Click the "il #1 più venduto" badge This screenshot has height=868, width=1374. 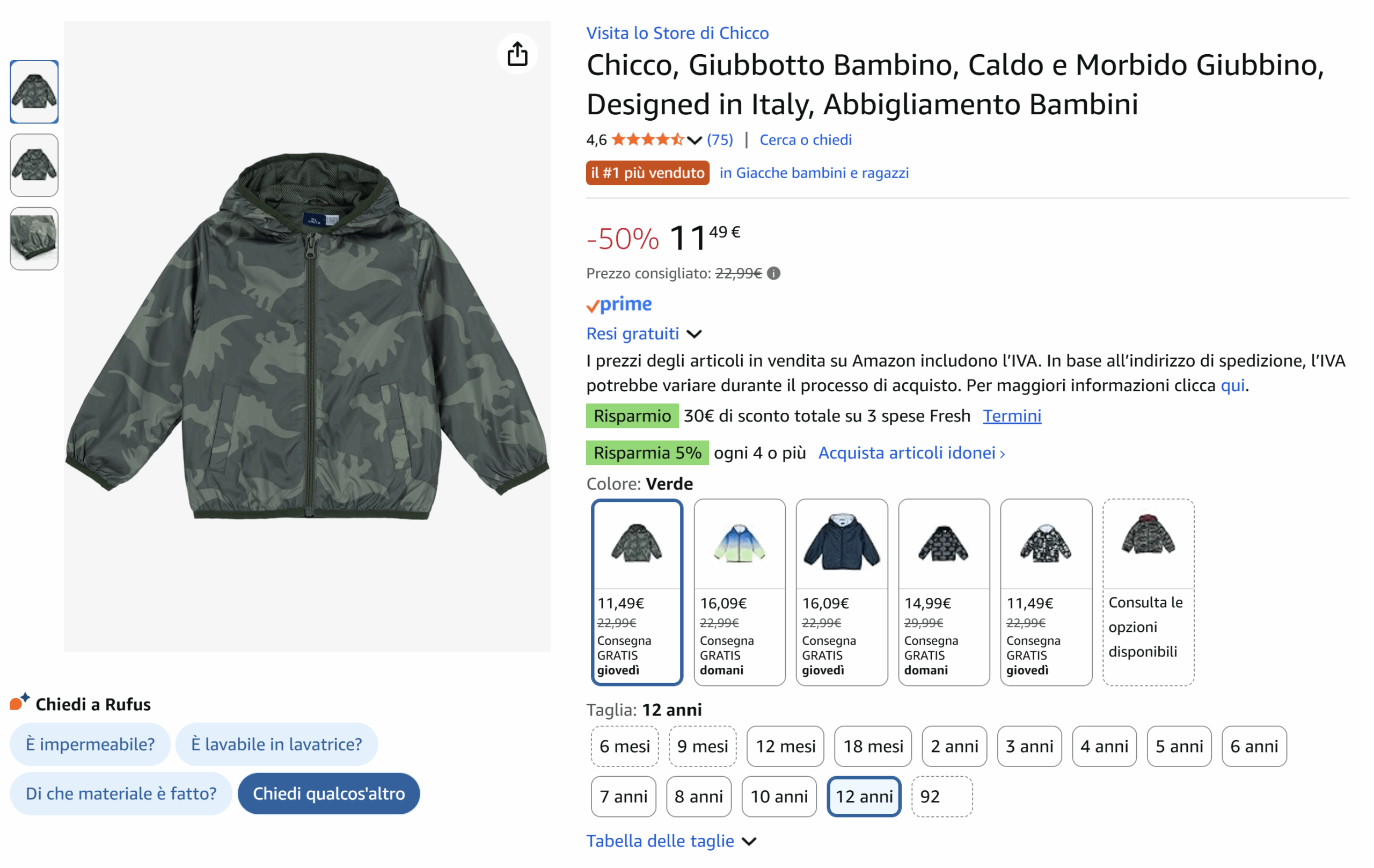coord(648,173)
